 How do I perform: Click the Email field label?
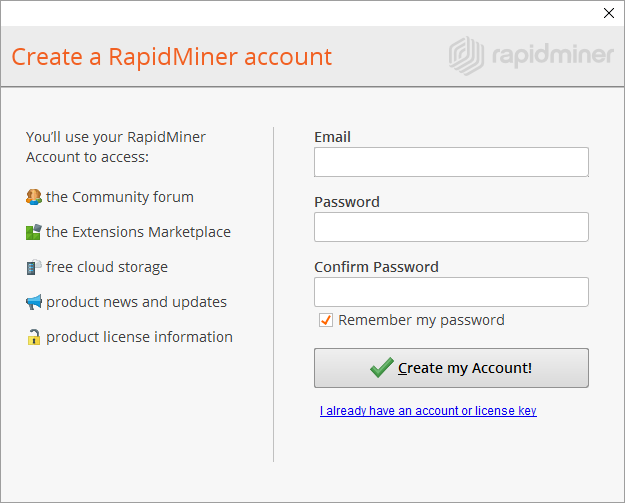[x=332, y=137]
